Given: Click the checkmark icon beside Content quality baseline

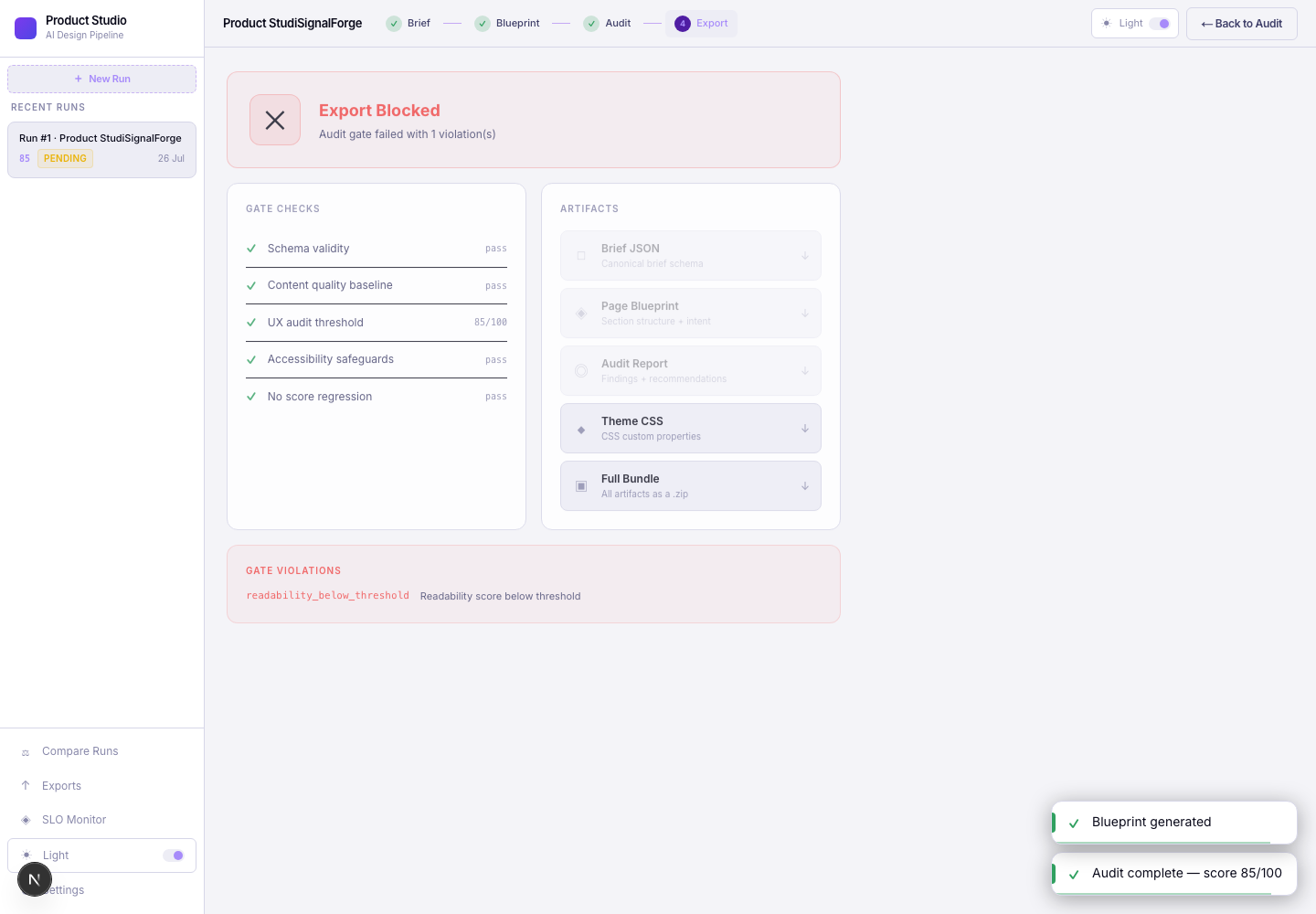Looking at the screenshot, I should click(x=251, y=285).
